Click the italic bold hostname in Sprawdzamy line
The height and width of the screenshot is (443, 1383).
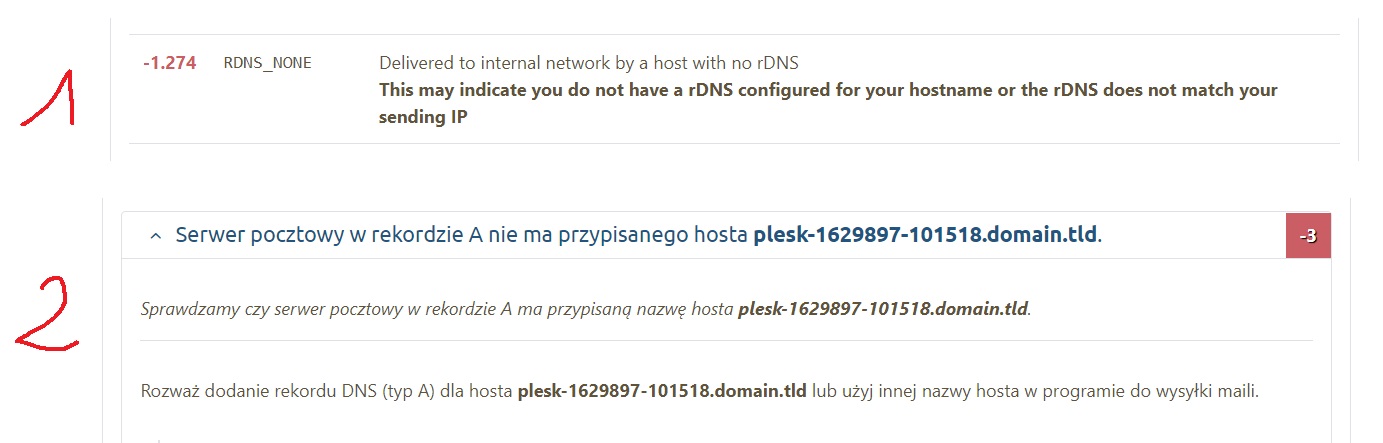pyautogui.click(x=883, y=309)
